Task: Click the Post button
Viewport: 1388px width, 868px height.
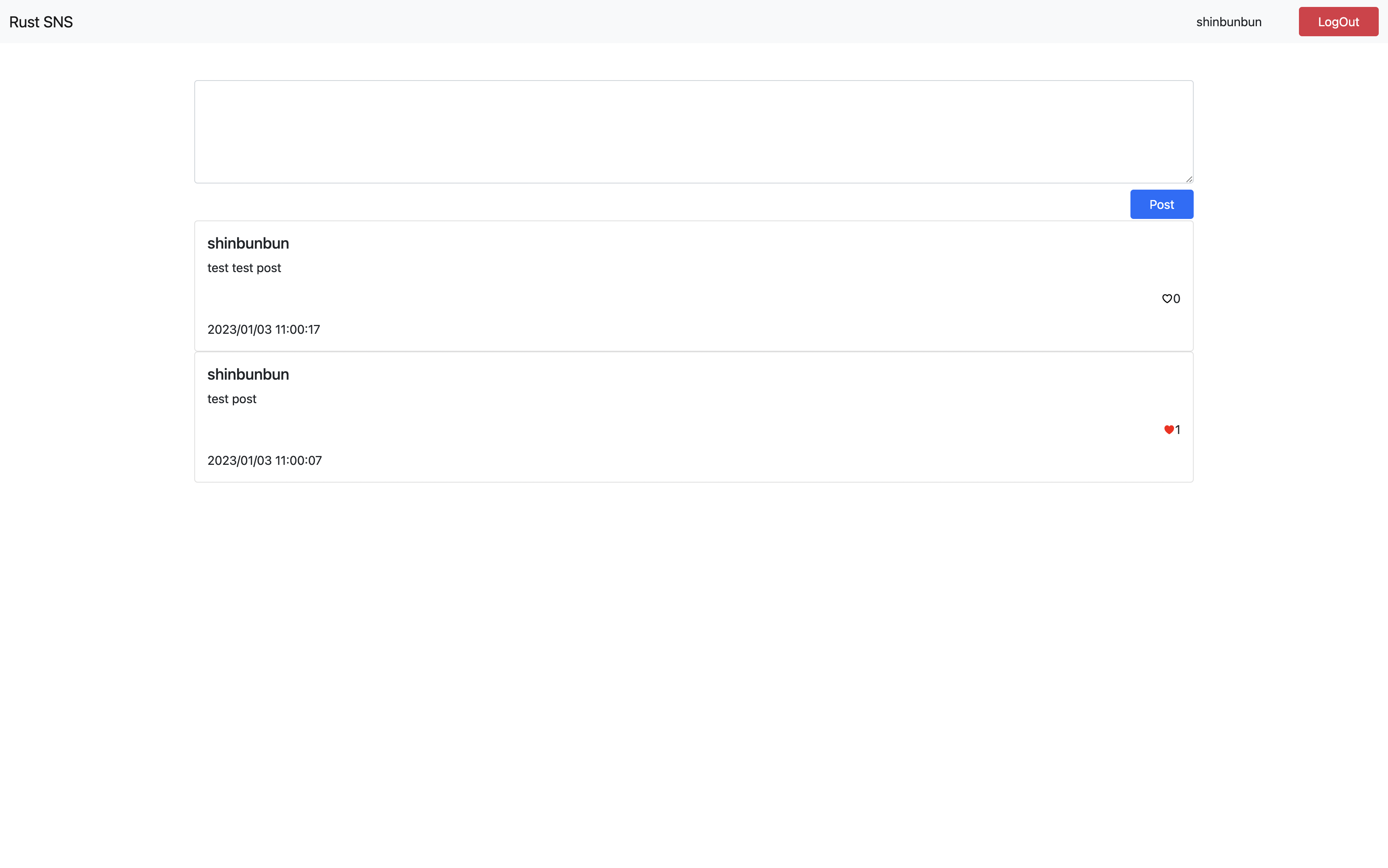Action: tap(1161, 204)
